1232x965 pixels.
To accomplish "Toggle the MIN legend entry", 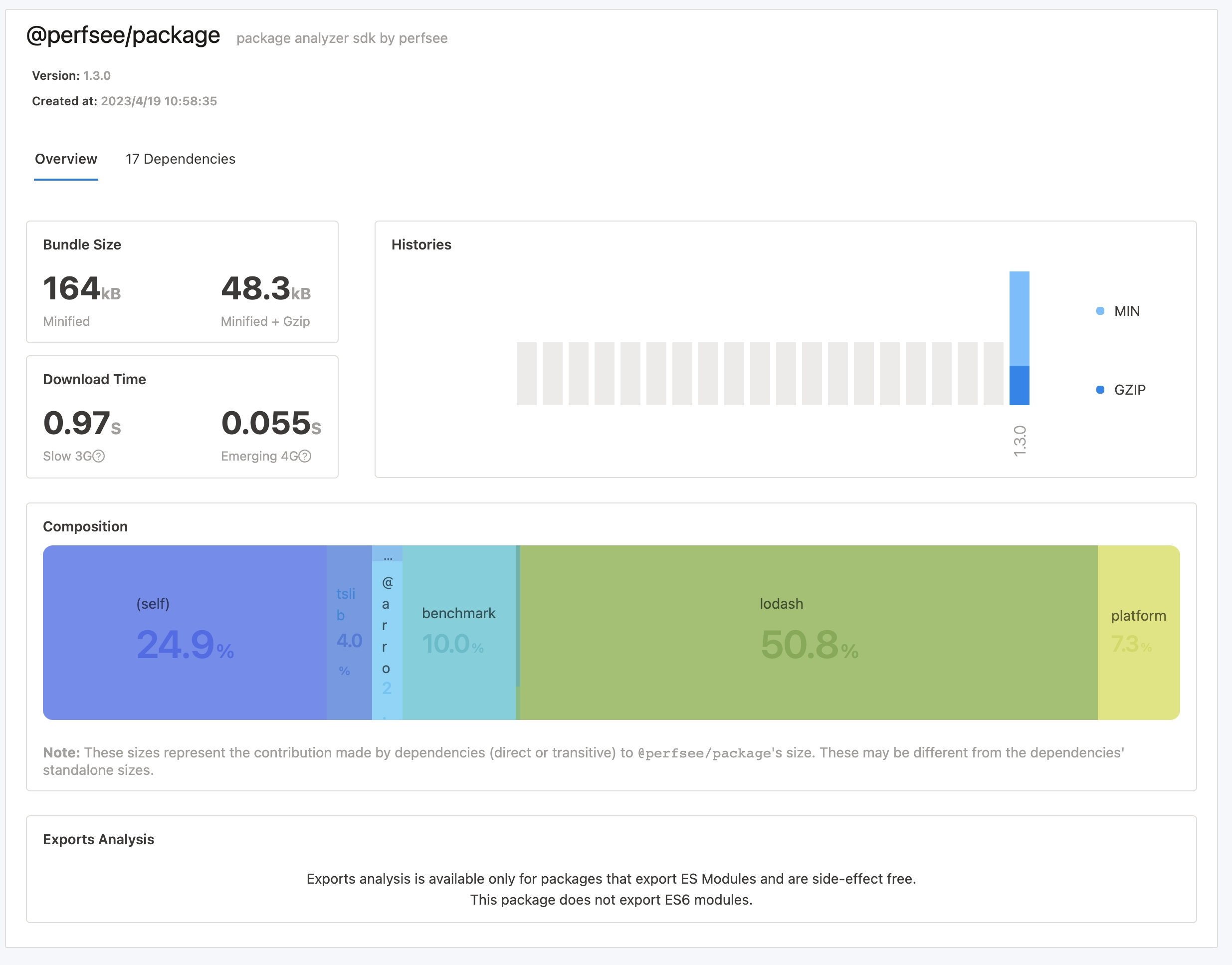I will pos(1118,311).
